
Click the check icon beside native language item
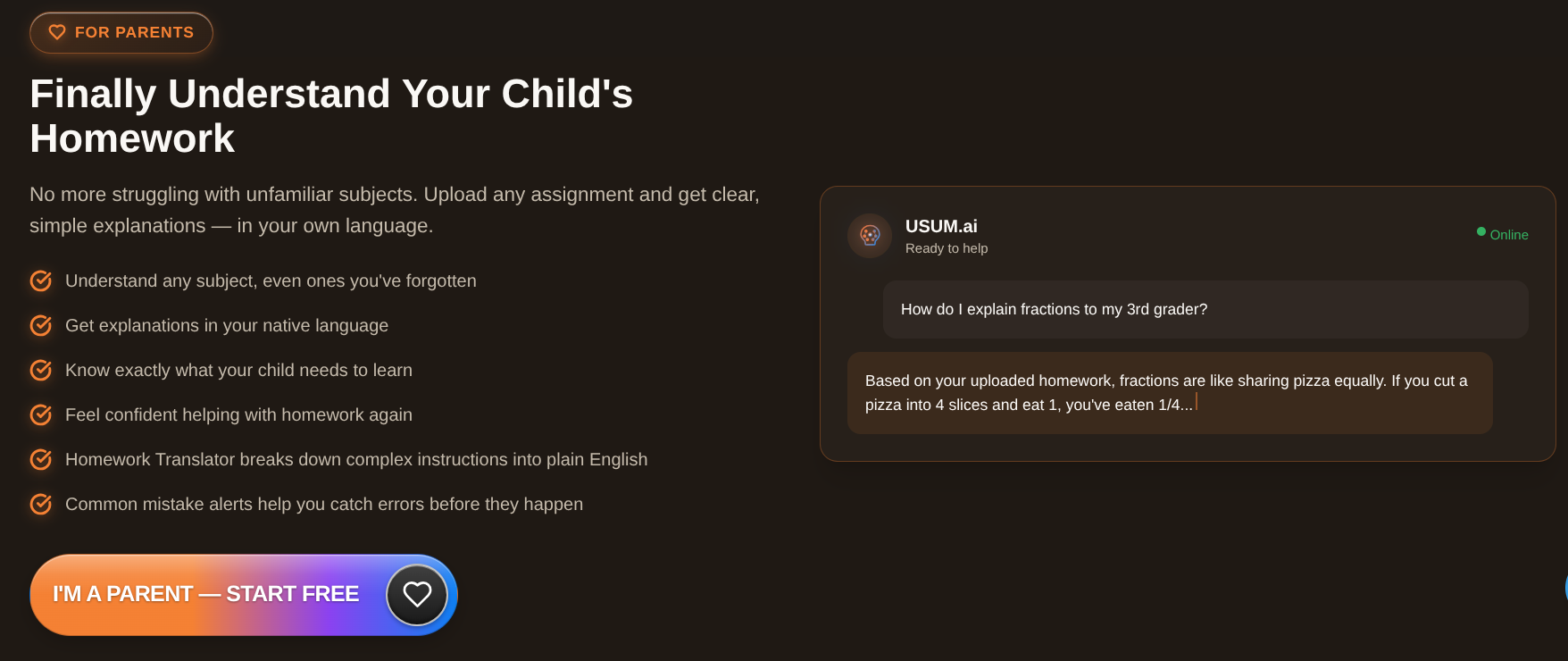[41, 325]
